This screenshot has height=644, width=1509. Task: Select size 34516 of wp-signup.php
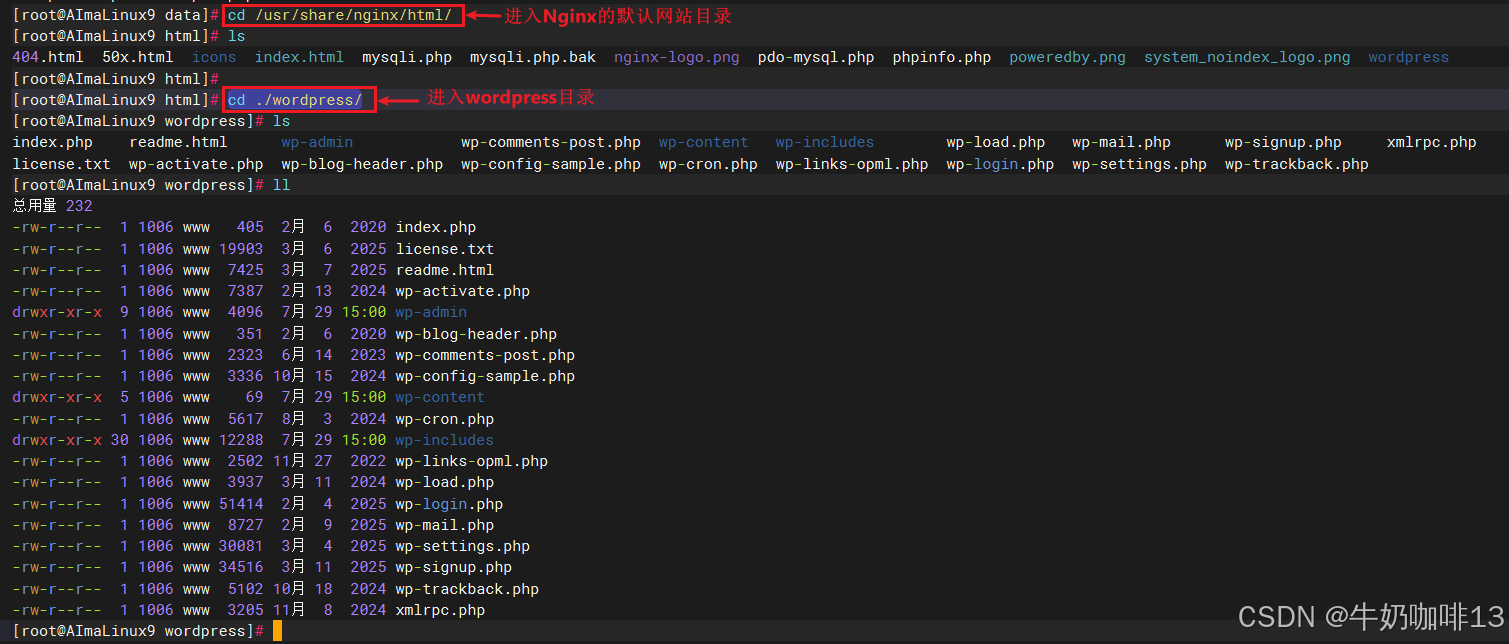(241, 567)
